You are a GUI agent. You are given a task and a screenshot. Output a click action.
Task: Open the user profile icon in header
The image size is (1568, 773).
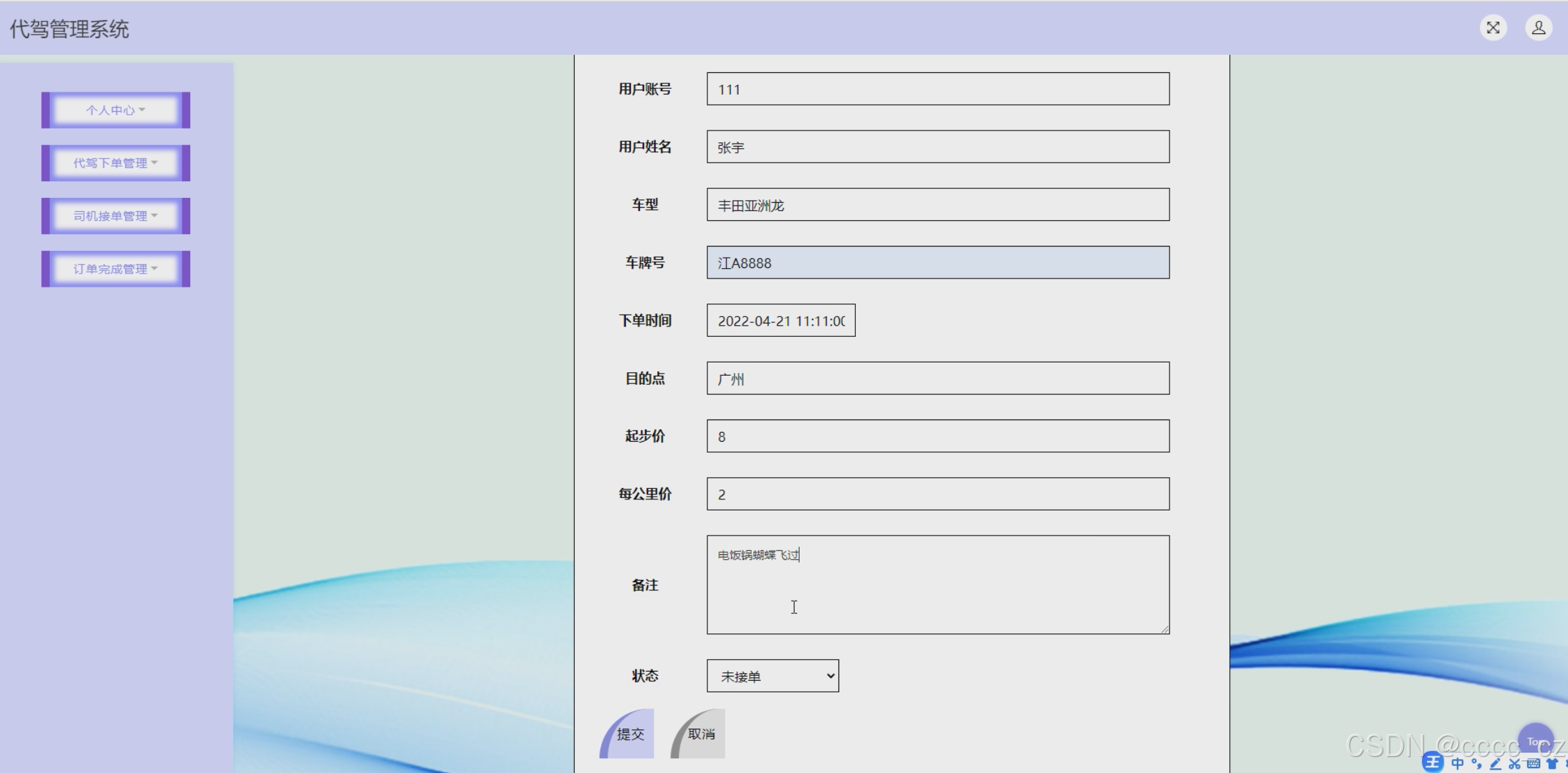click(x=1538, y=28)
